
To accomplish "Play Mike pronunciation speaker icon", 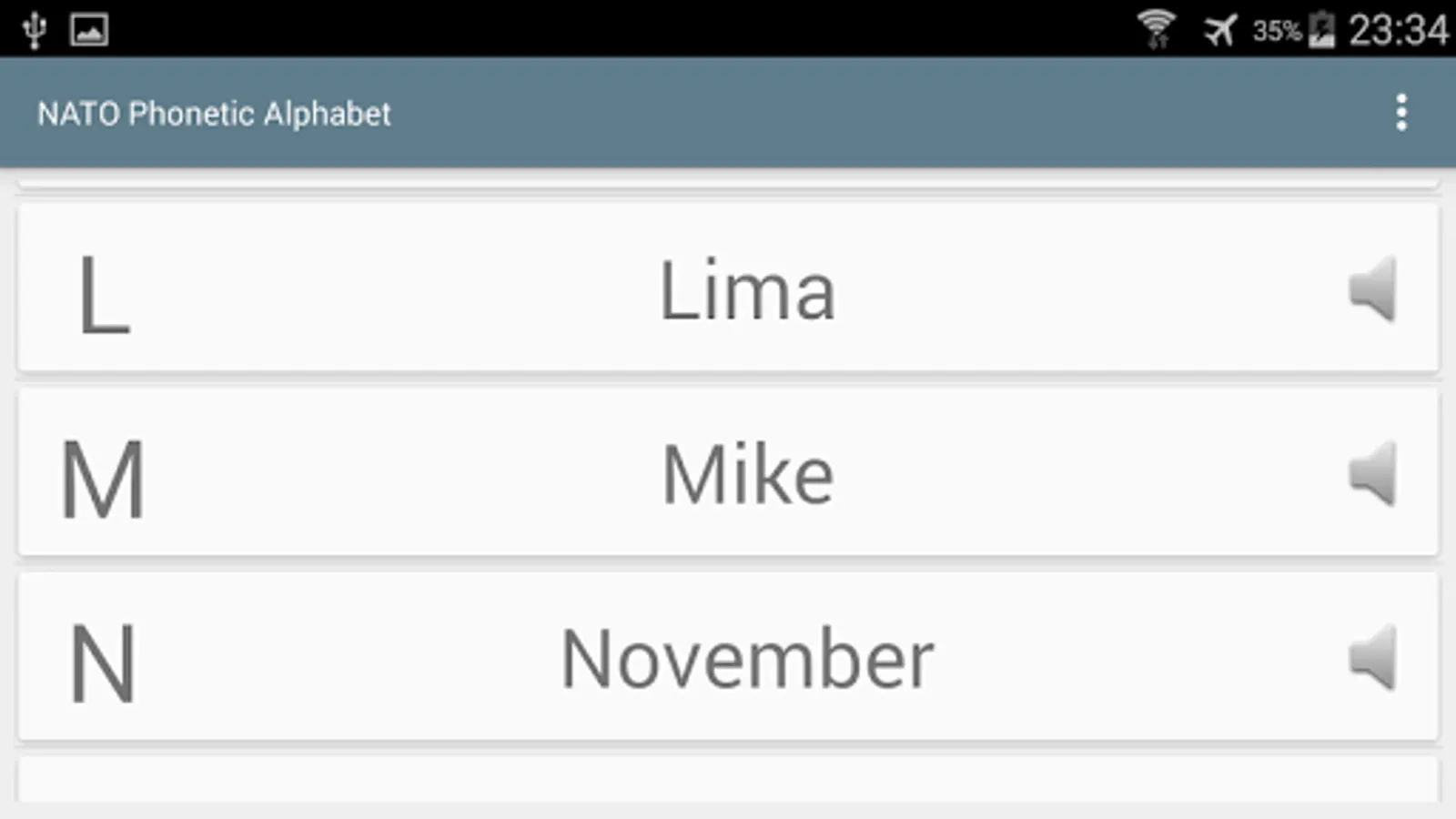I will pos(1372,474).
